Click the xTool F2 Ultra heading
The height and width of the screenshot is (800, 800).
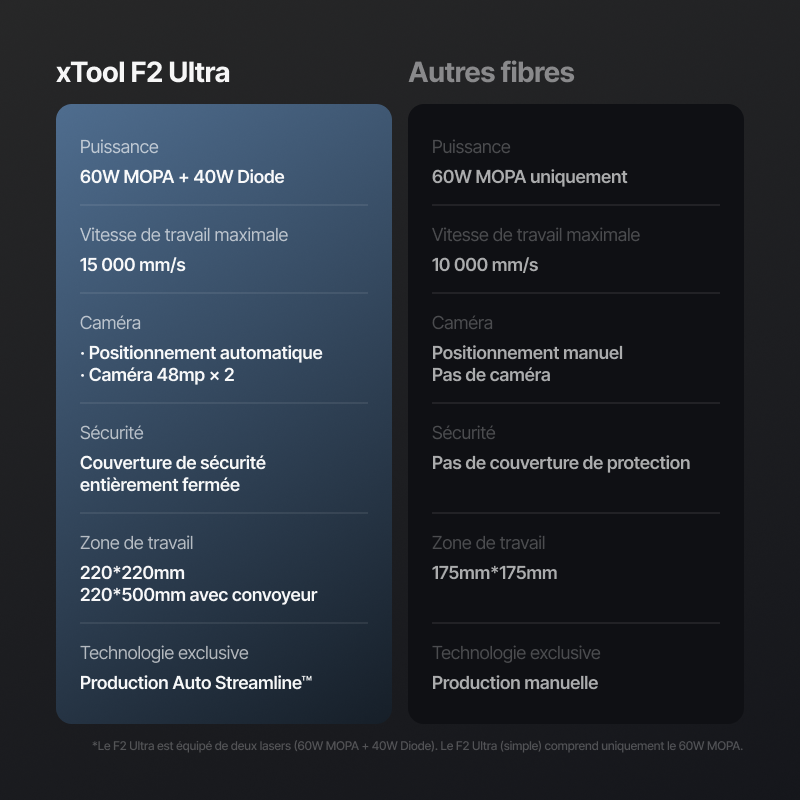tap(143, 73)
